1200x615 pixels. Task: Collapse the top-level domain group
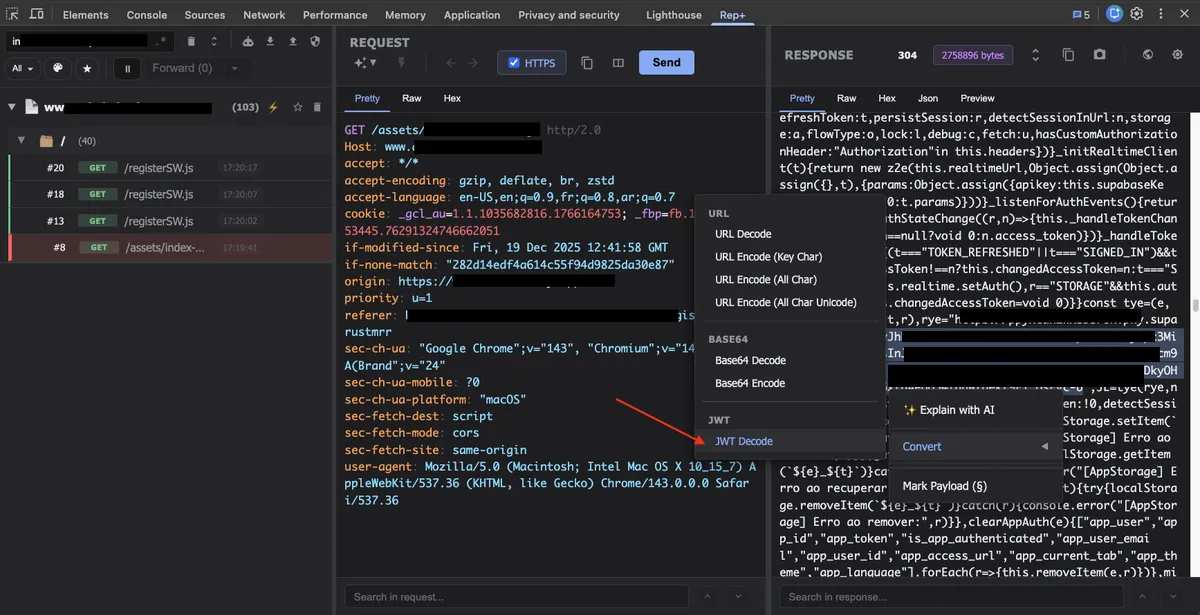12,107
